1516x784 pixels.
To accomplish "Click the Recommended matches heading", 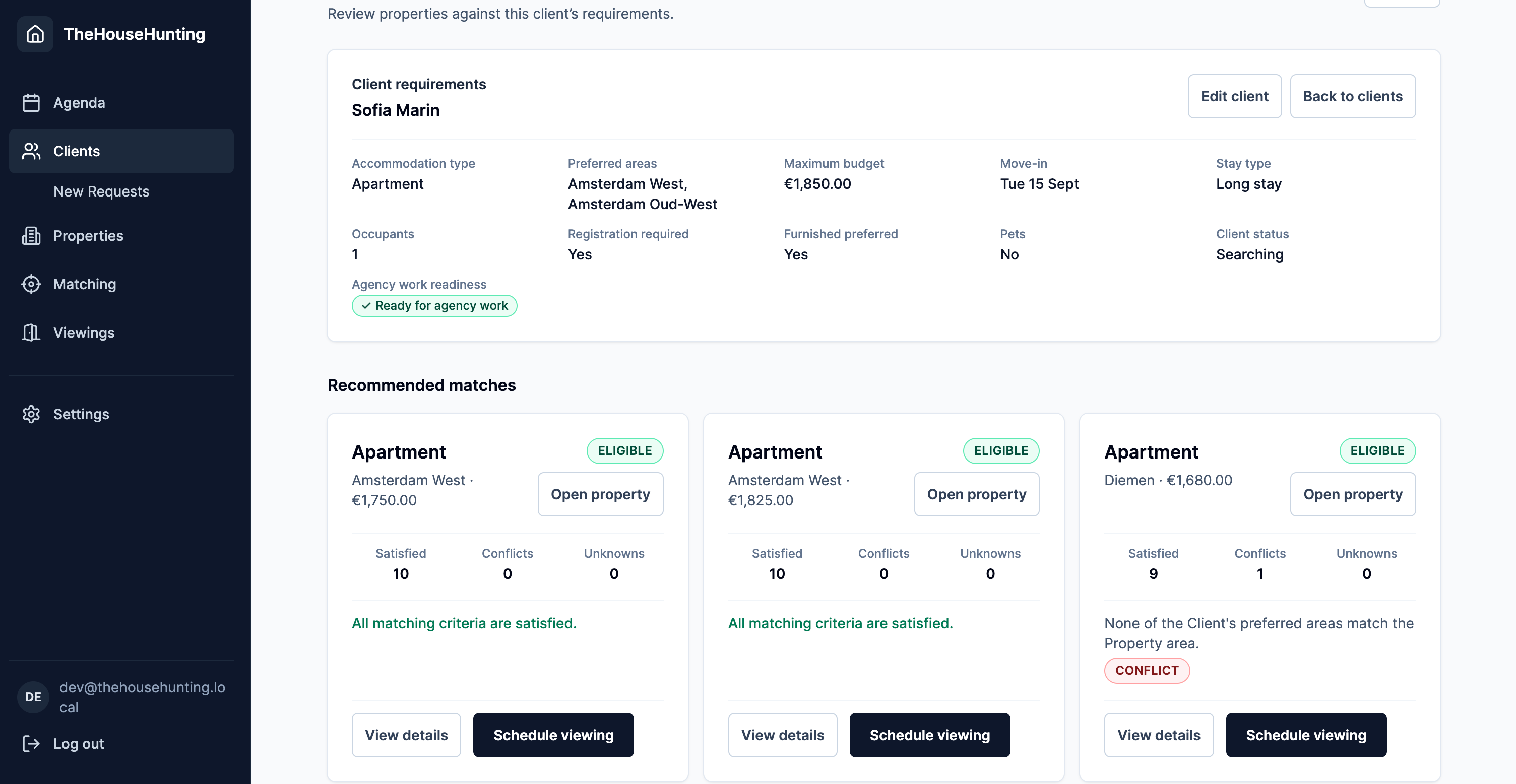I will tap(421, 385).
